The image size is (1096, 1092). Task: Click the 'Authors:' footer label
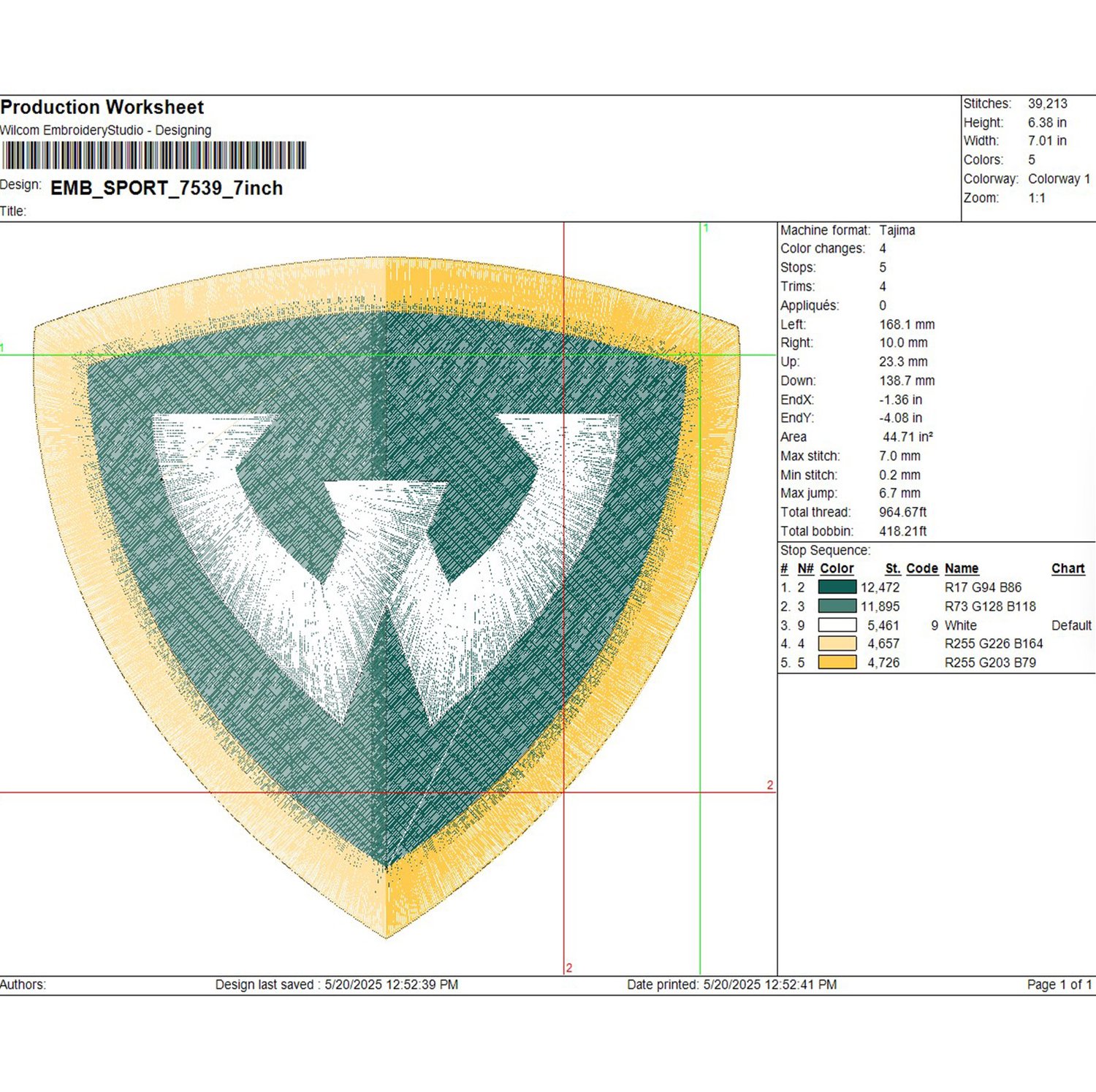point(23,985)
